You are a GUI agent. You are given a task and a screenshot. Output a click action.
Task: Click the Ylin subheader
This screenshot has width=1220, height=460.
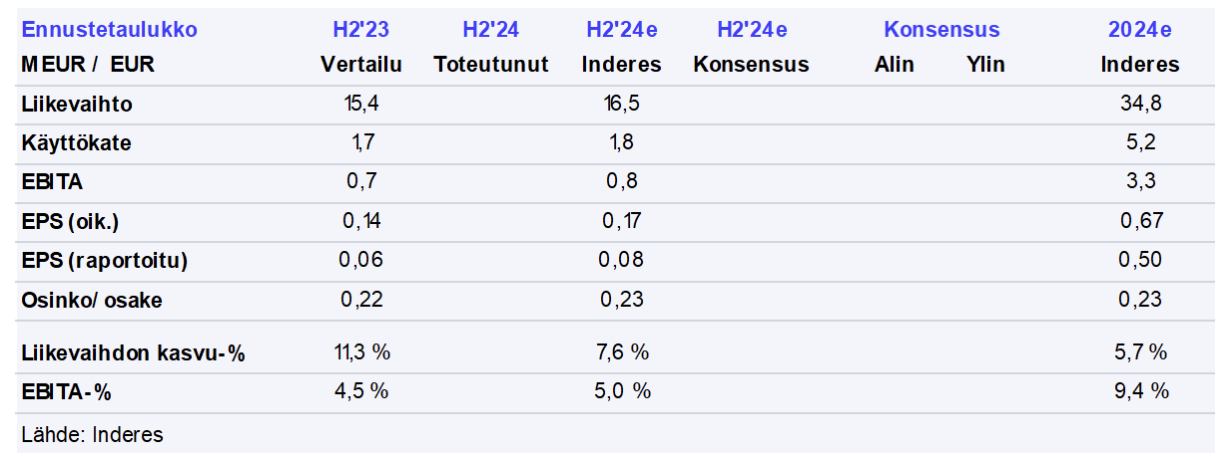point(986,65)
